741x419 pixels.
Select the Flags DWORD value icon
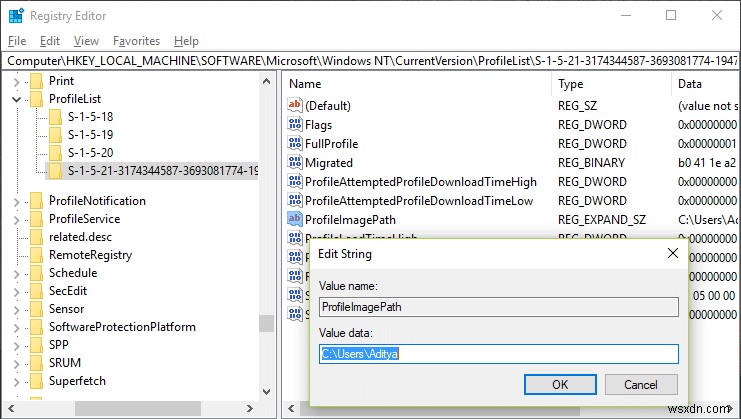294,125
